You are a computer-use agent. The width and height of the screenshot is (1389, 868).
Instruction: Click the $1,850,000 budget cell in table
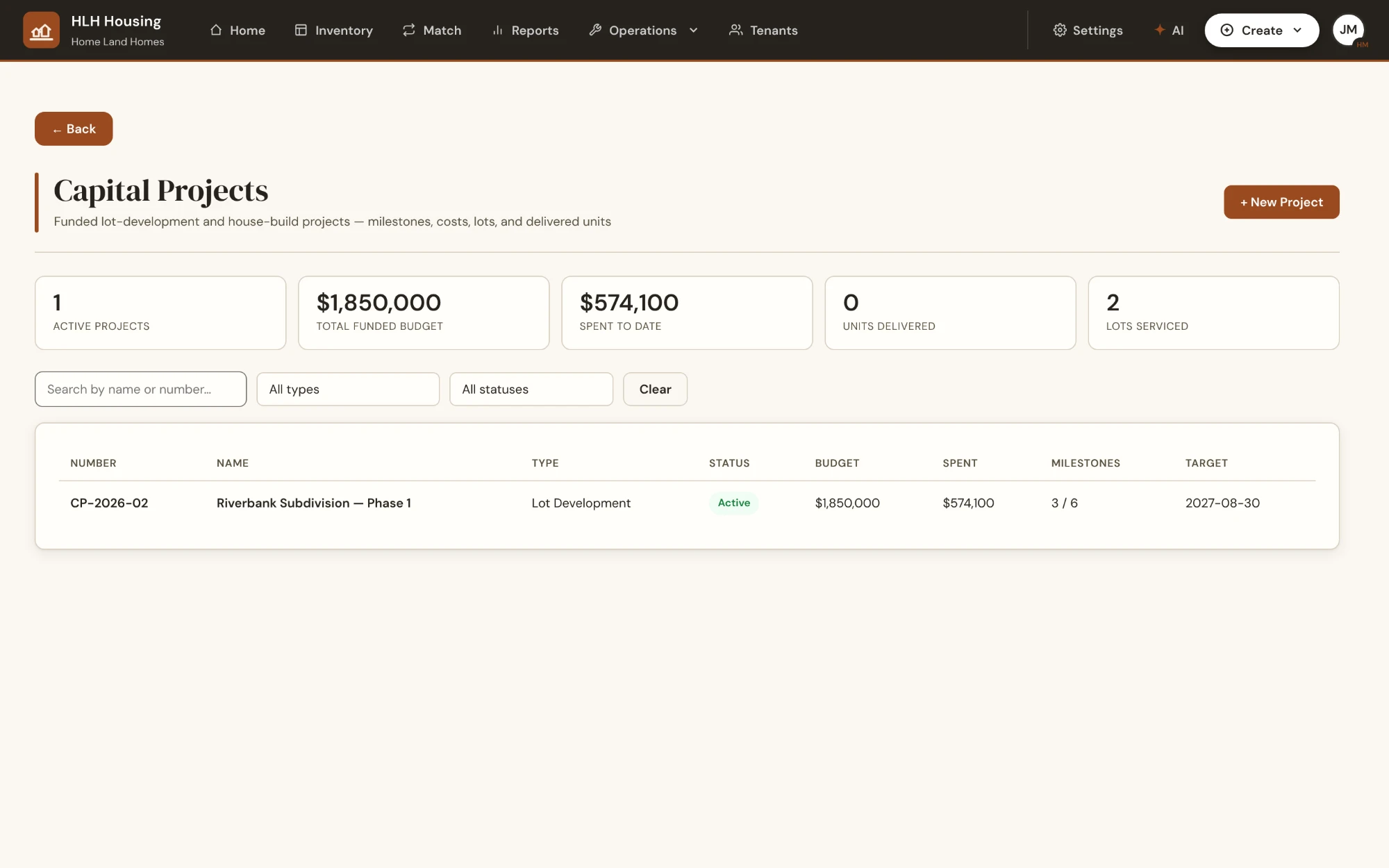847,503
